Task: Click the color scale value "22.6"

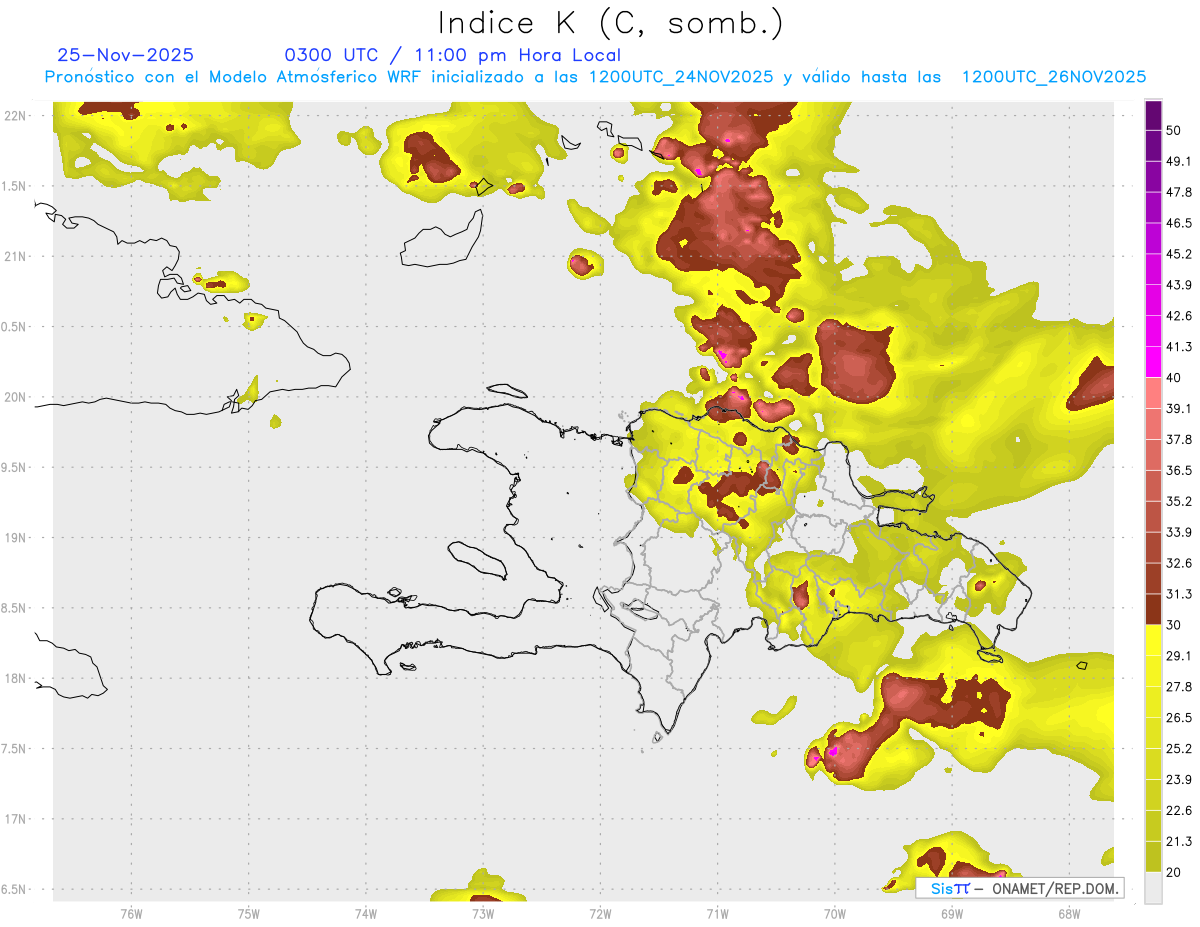Action: tap(1179, 810)
